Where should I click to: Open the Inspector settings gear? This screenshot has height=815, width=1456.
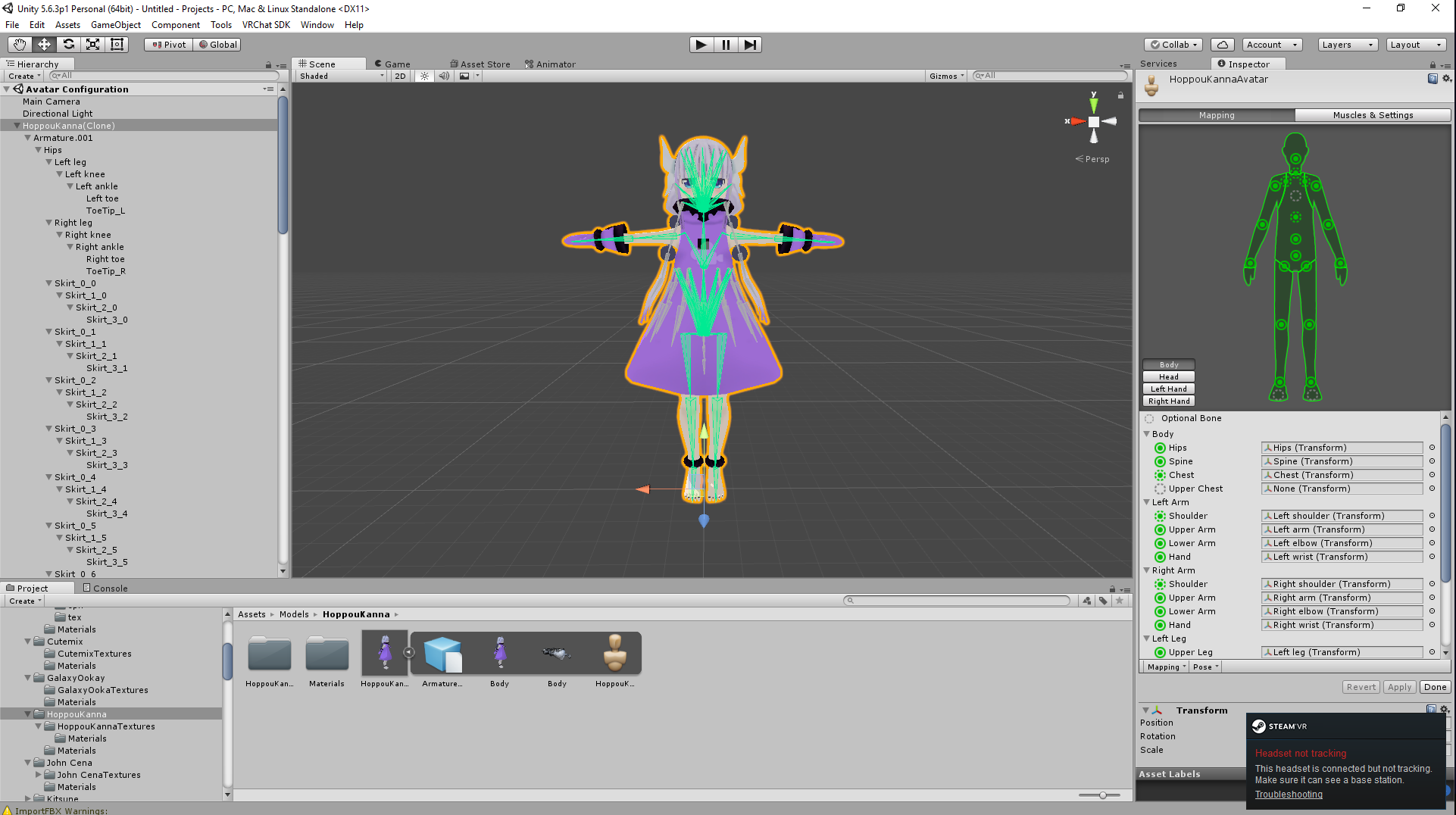[x=1446, y=79]
